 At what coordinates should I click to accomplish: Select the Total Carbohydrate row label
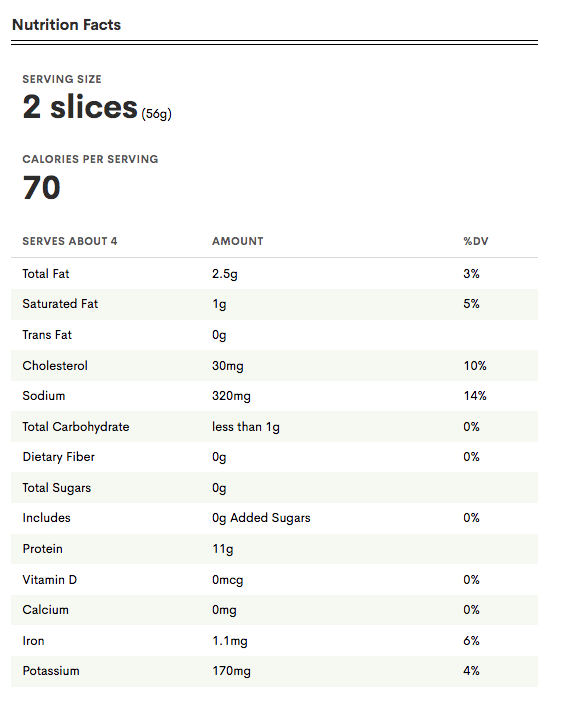pos(76,427)
